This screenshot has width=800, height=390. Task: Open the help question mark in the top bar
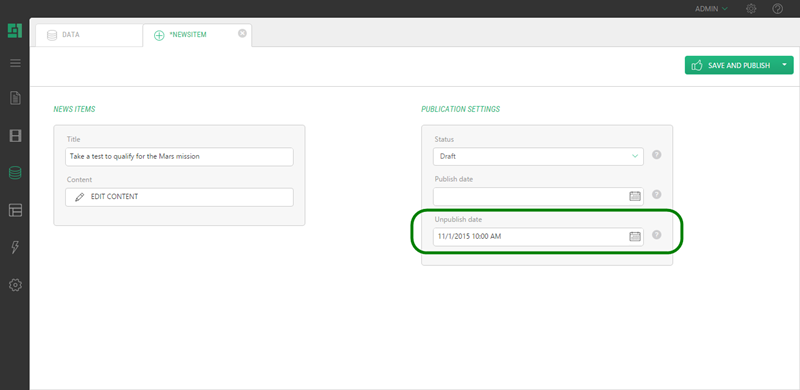coord(778,9)
